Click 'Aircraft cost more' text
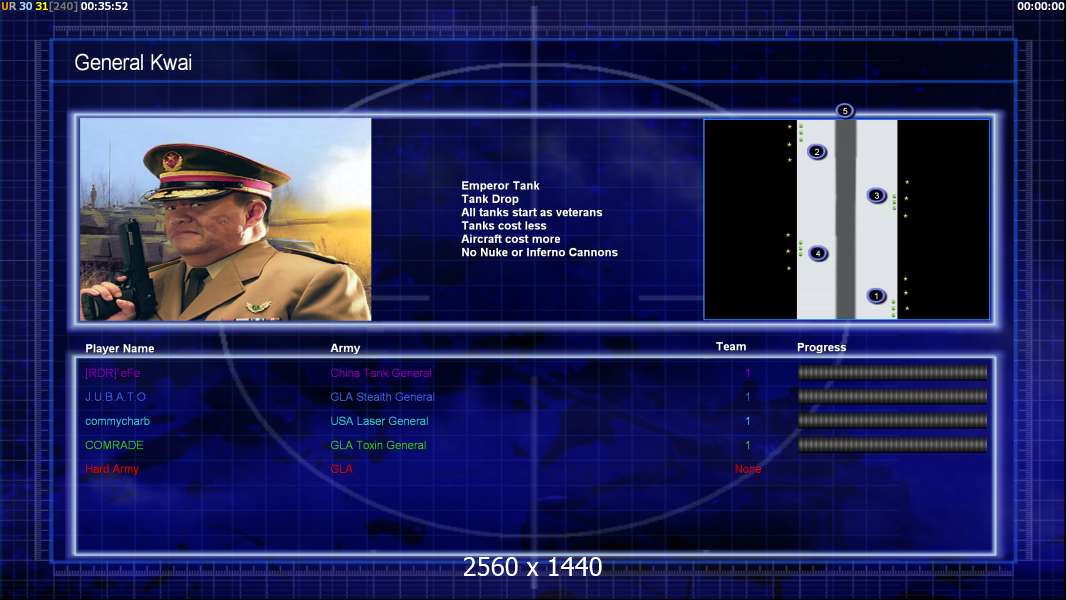 (x=511, y=239)
